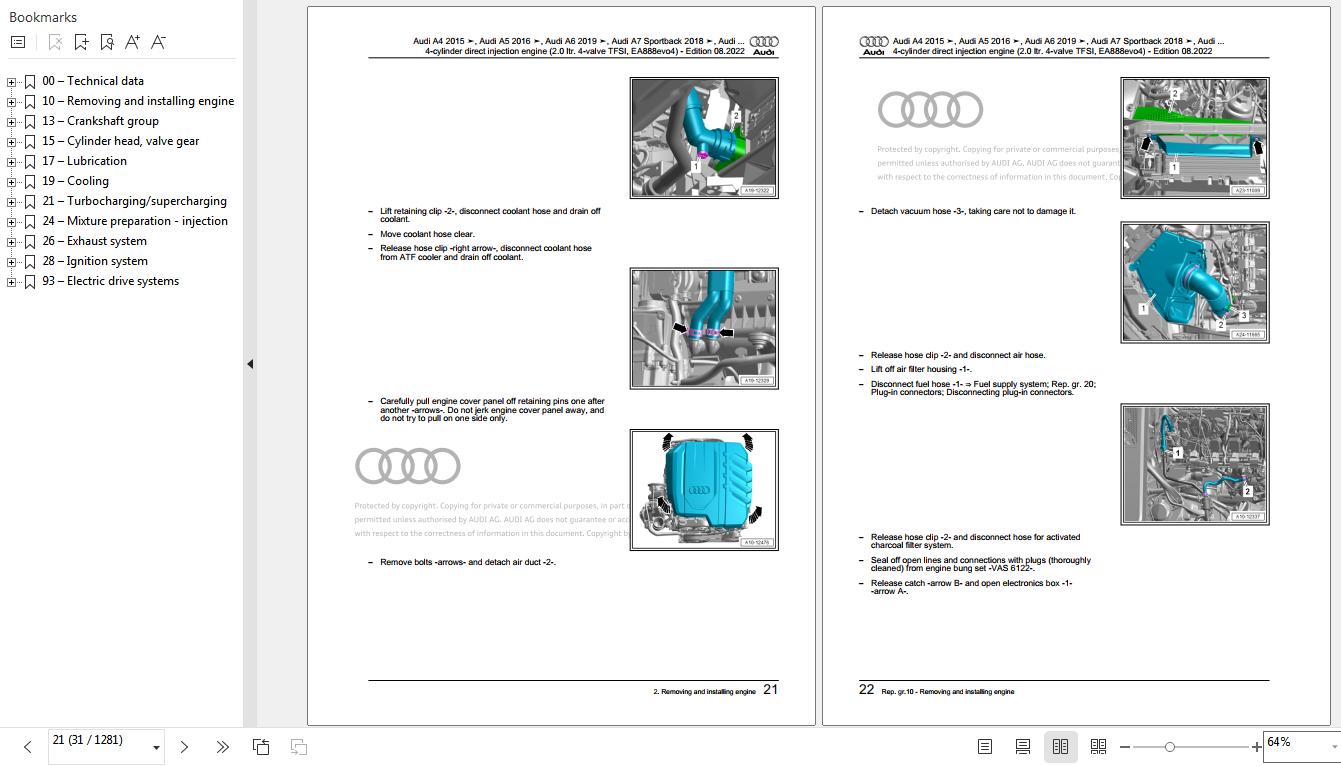Click the find current bookmark icon
This screenshot has width=1341, height=766.
click(107, 42)
